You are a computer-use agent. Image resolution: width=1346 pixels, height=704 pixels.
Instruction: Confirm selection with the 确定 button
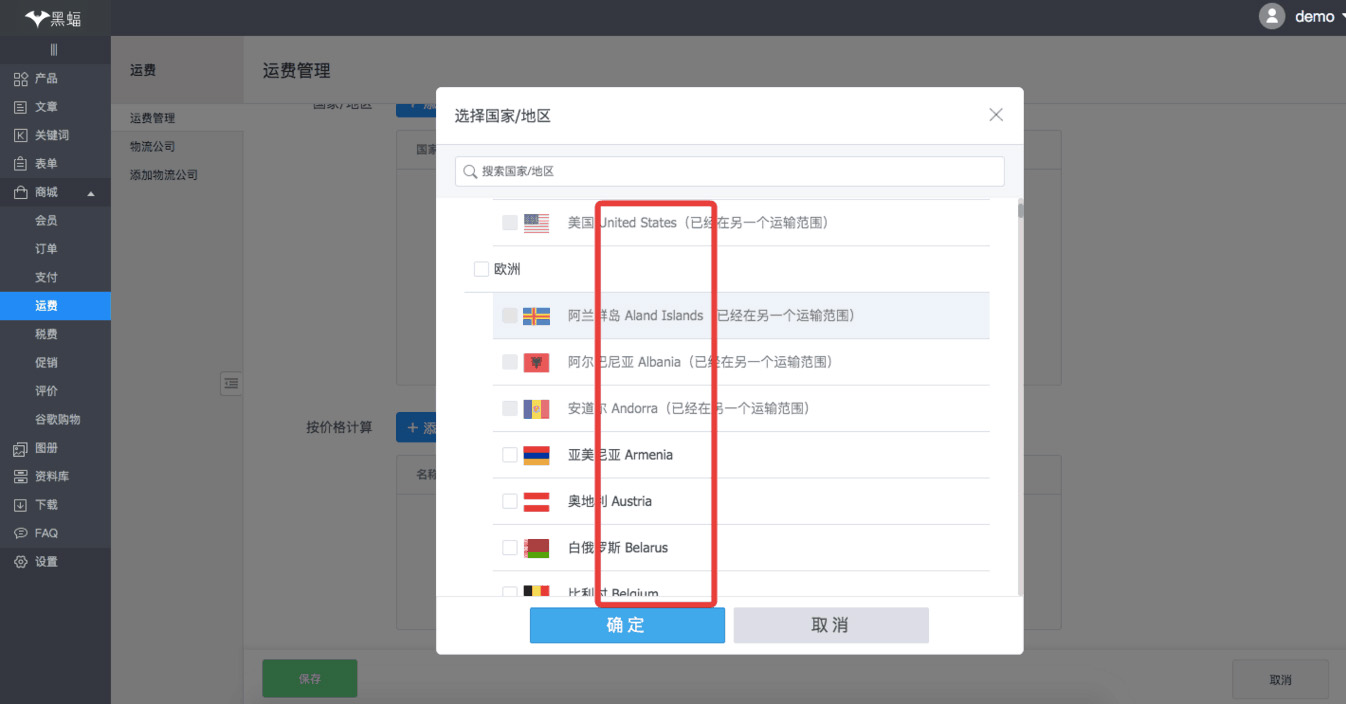pos(627,625)
